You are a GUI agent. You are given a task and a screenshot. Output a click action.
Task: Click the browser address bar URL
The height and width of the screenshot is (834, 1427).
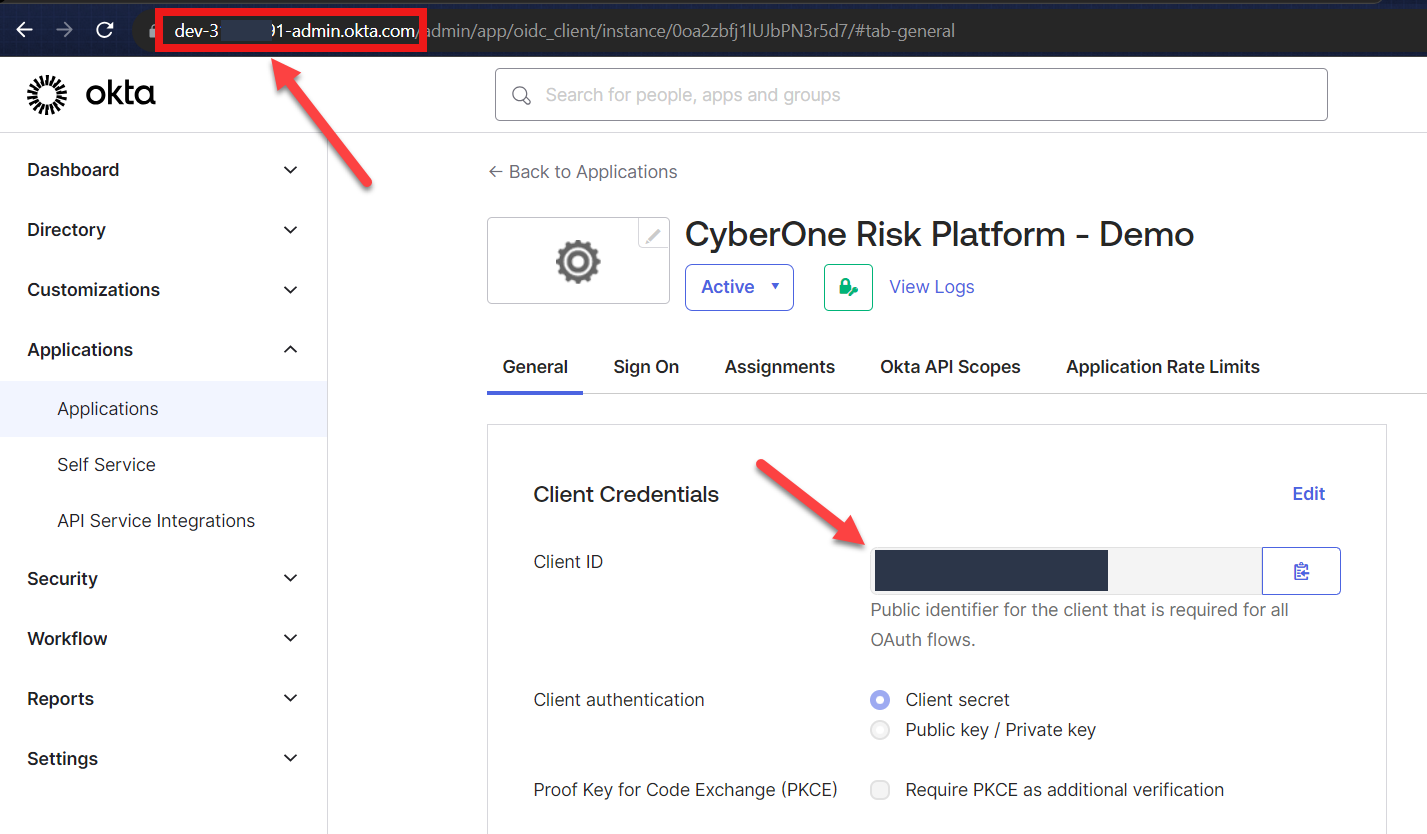(565, 31)
